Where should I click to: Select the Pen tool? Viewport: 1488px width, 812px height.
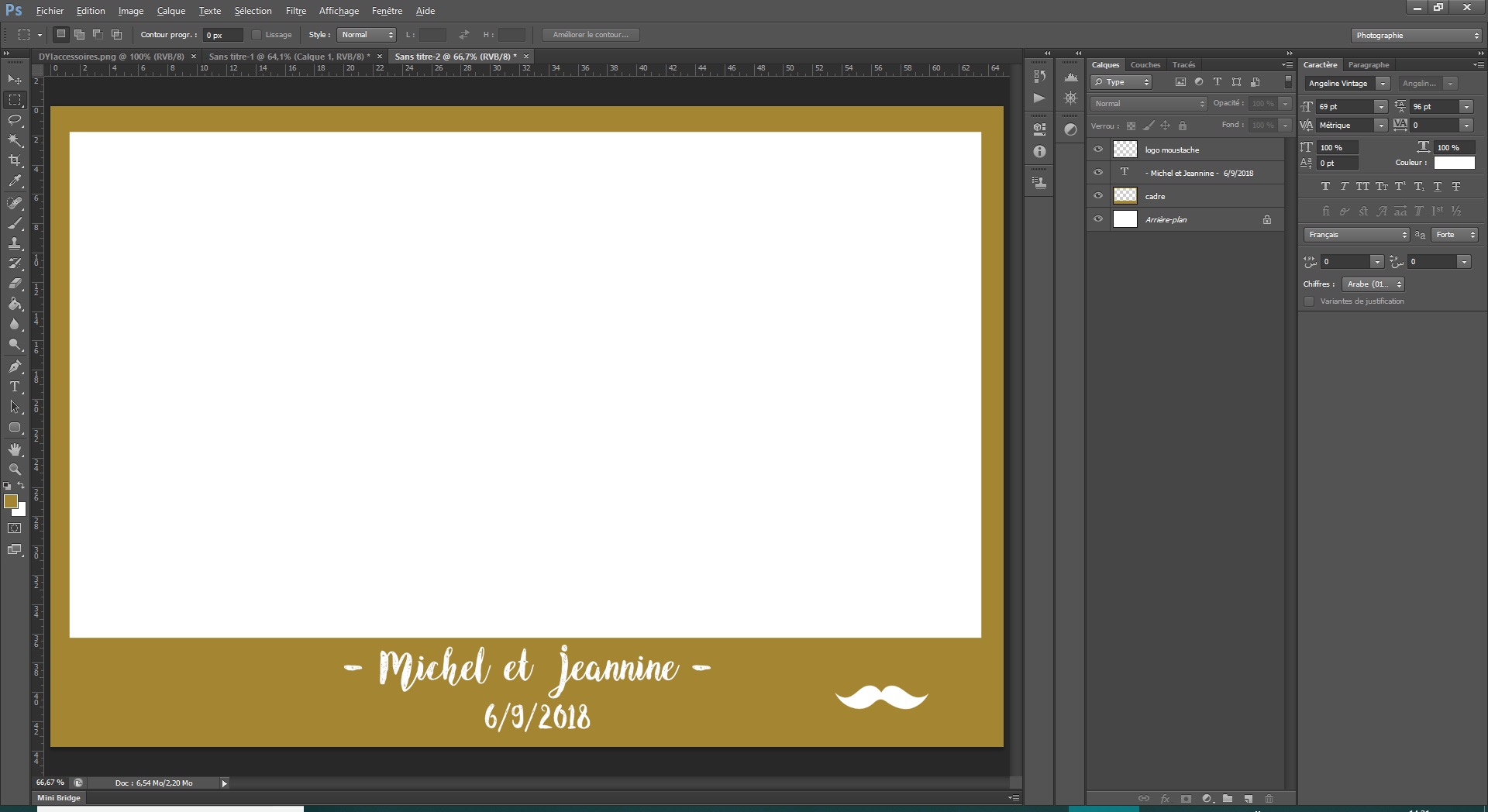(x=15, y=366)
